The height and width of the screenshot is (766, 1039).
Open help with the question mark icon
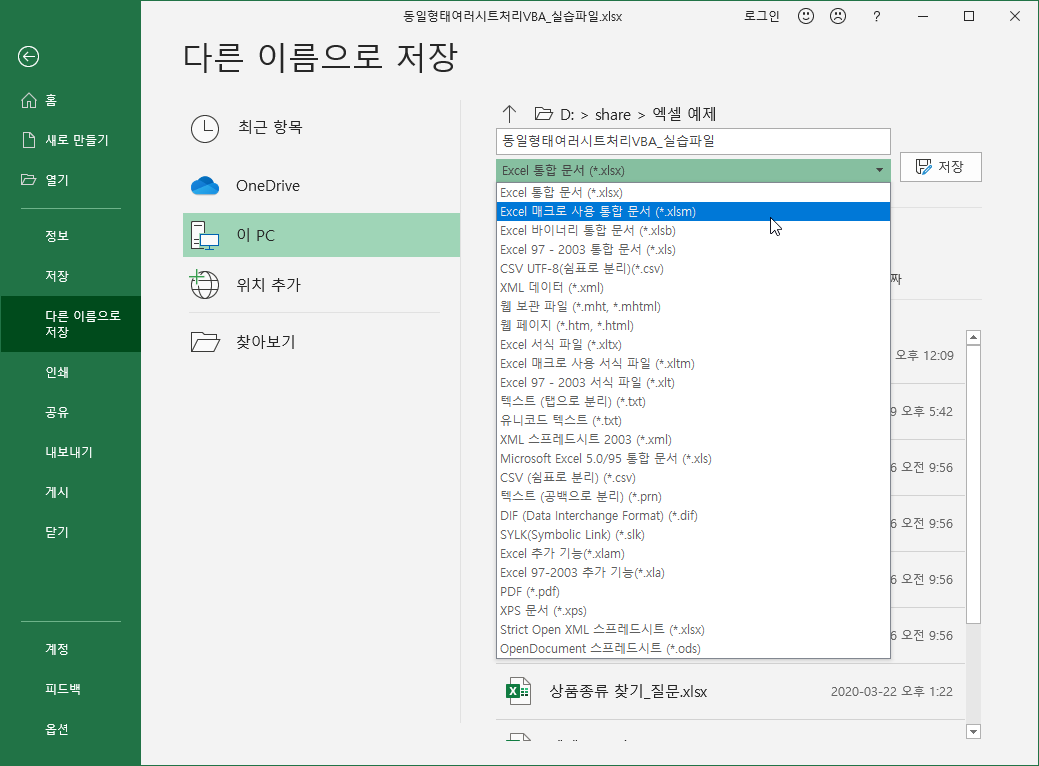pos(877,17)
